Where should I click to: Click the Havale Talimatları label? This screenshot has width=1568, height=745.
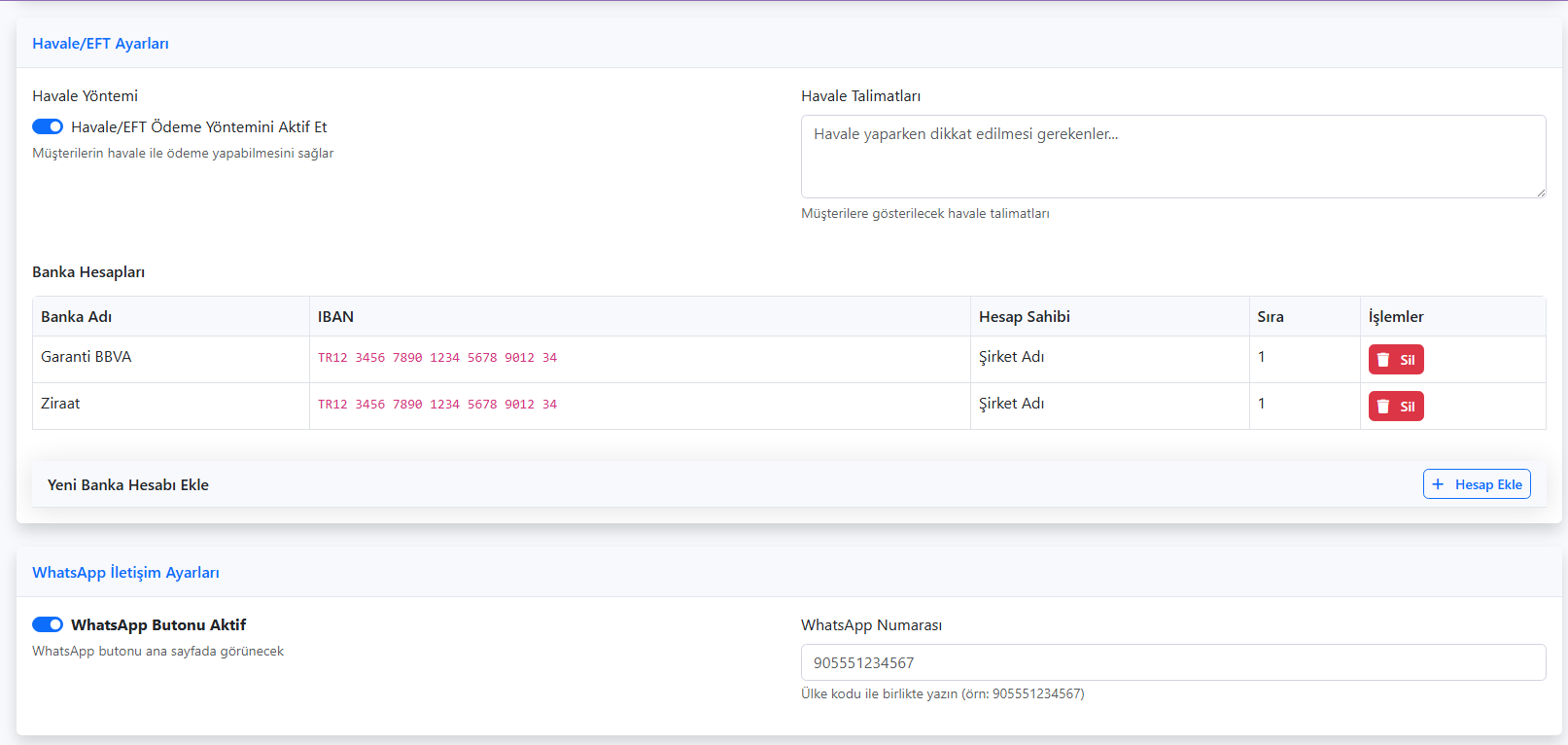click(x=860, y=96)
